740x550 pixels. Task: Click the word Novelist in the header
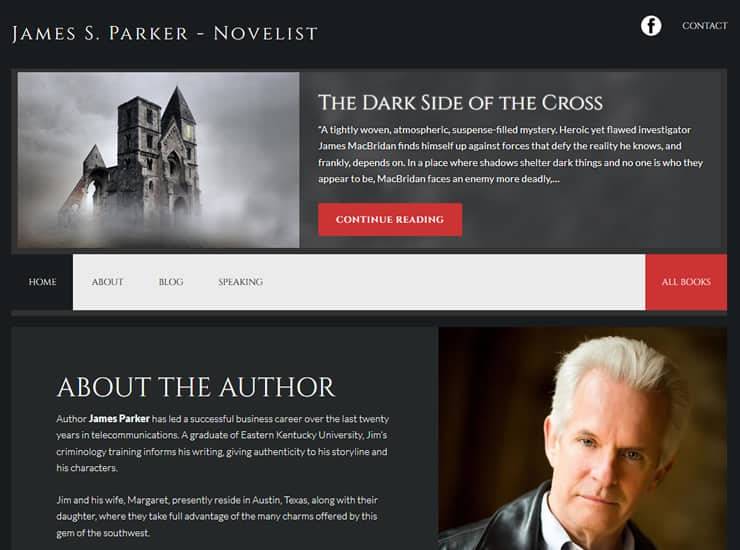point(266,34)
